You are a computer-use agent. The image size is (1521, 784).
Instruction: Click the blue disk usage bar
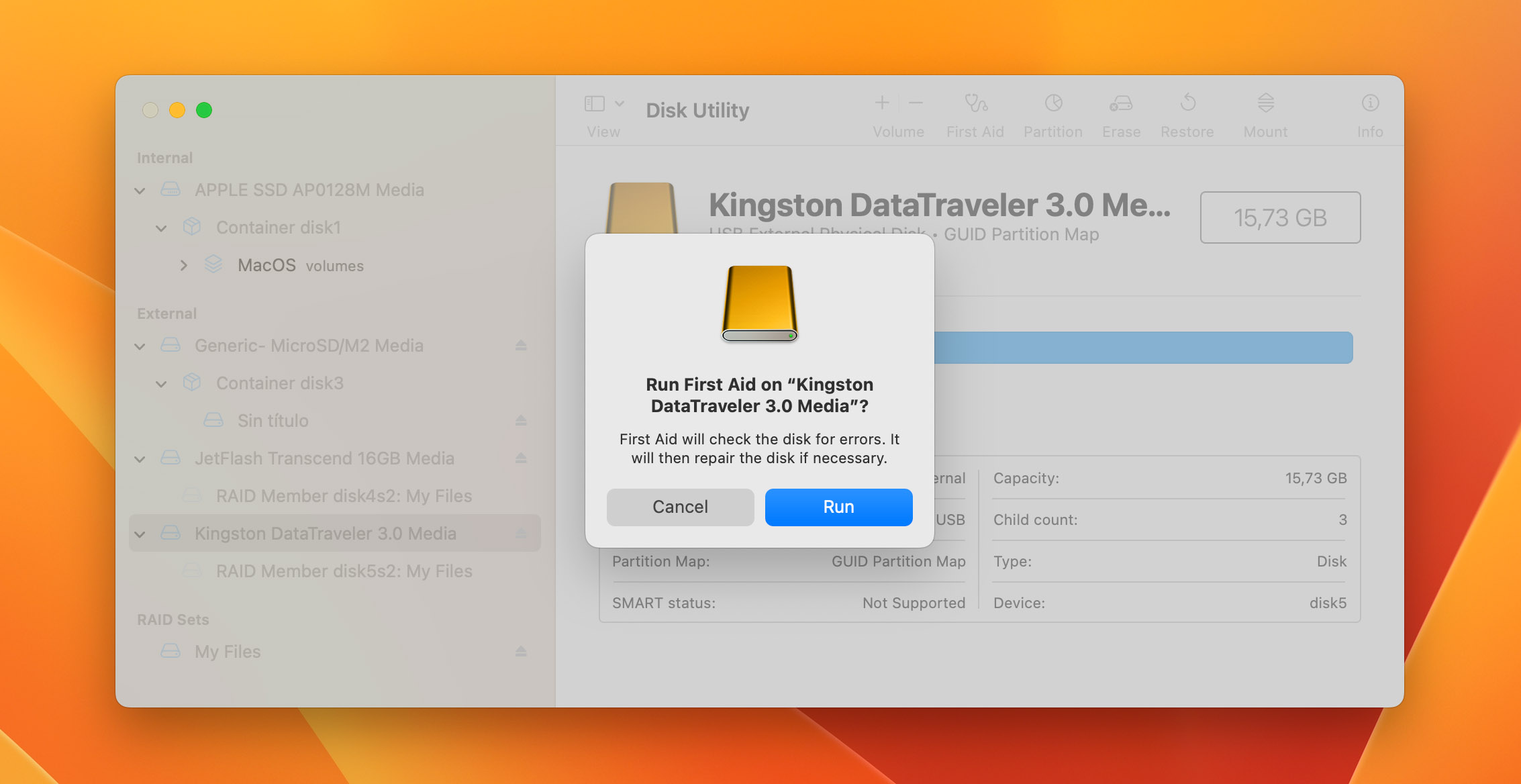(1143, 348)
